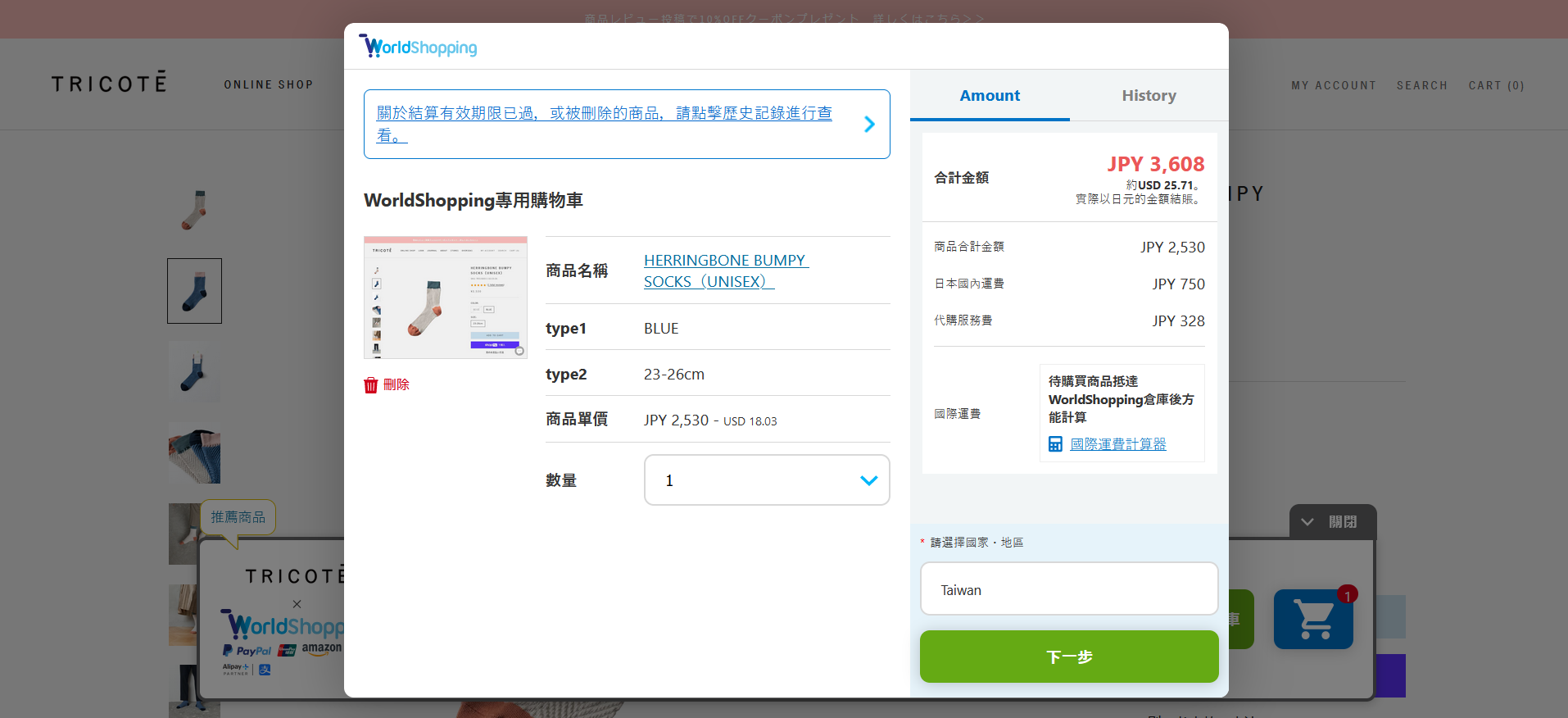This screenshot has height=718, width=1568.
Task: Open SEARCH on TRICOTE page
Action: [1422, 85]
